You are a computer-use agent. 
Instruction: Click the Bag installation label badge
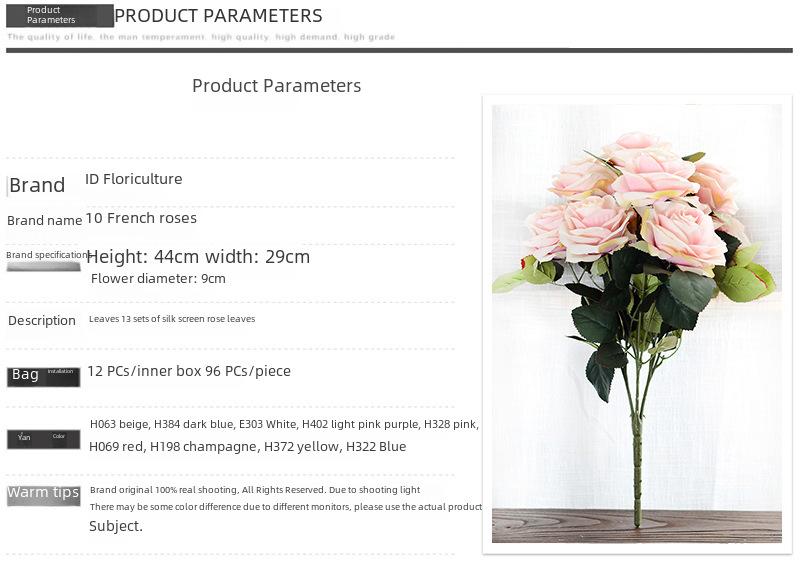click(x=43, y=377)
